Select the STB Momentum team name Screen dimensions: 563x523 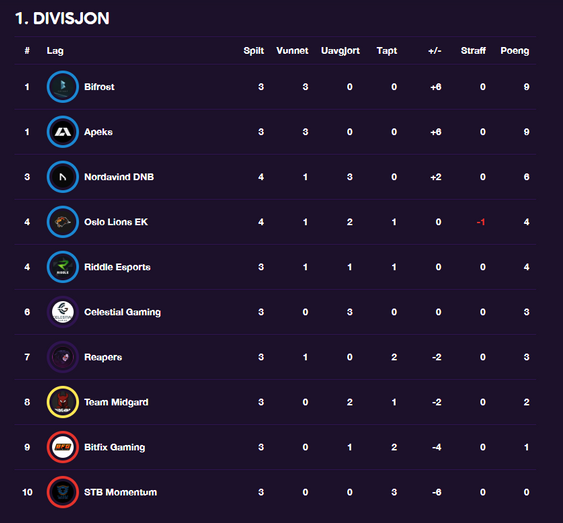tap(120, 492)
